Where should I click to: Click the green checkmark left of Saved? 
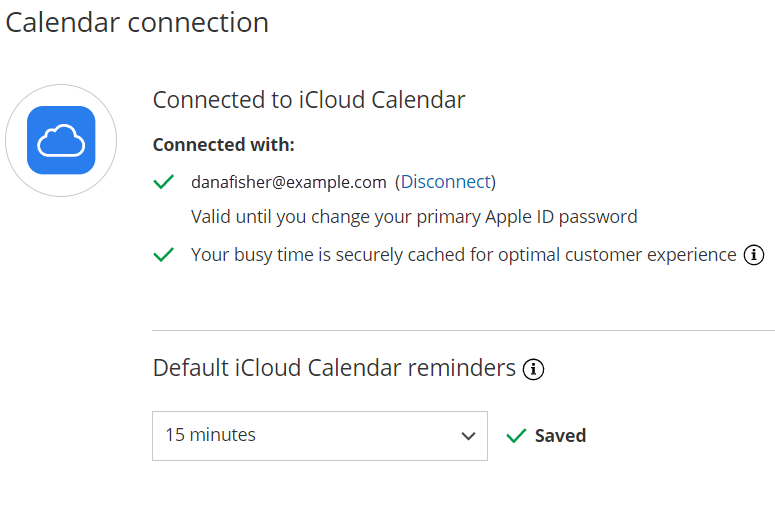pos(516,436)
